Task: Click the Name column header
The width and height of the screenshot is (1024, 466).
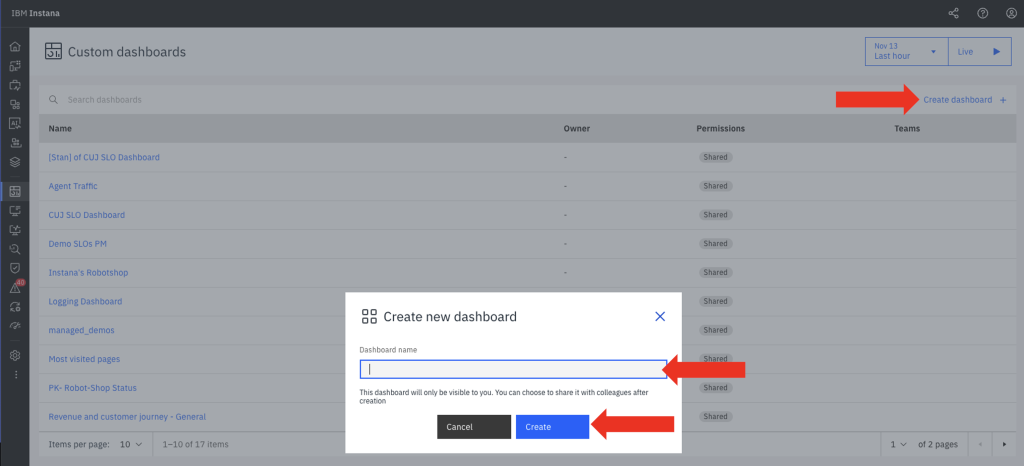Action: [x=60, y=129]
